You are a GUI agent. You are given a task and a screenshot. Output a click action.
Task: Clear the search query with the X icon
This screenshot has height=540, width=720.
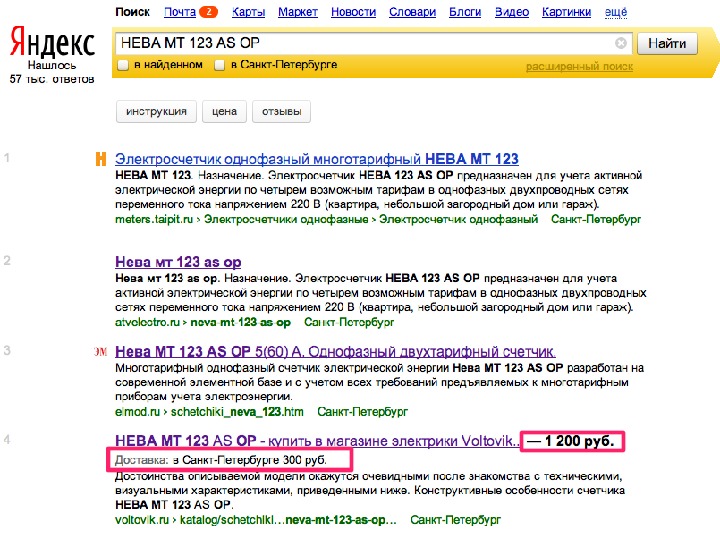[621, 43]
